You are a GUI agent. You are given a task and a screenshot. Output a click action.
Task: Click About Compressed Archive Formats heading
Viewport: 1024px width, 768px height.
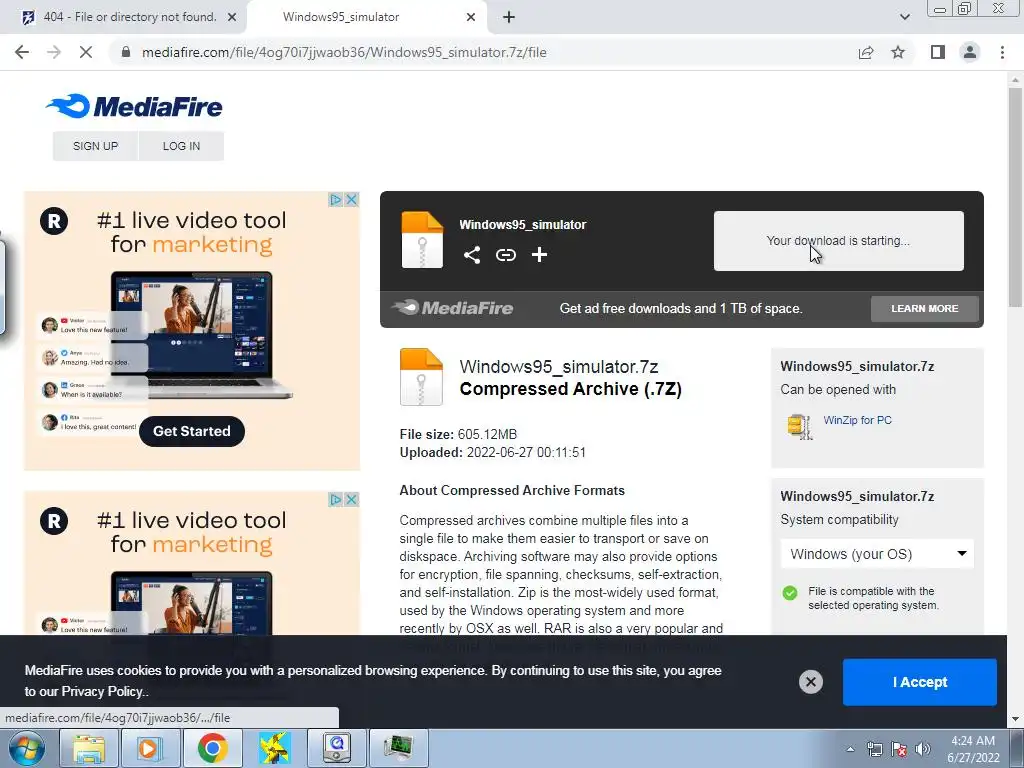point(512,490)
